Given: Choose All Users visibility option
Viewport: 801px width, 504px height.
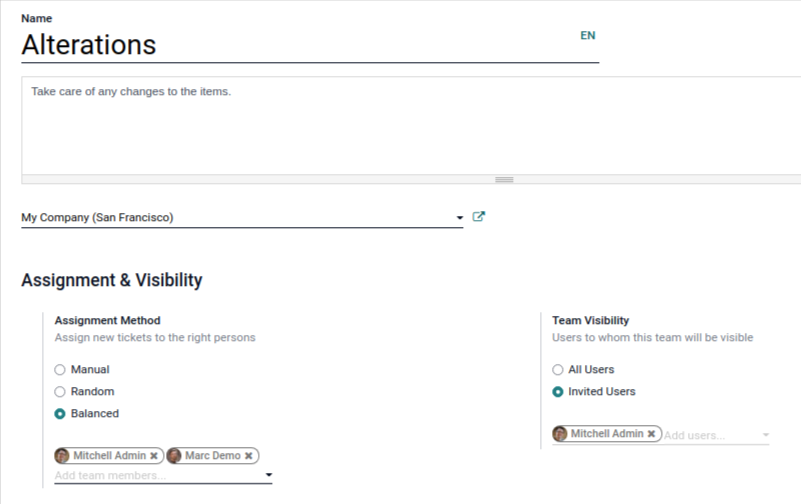Looking at the screenshot, I should point(558,370).
